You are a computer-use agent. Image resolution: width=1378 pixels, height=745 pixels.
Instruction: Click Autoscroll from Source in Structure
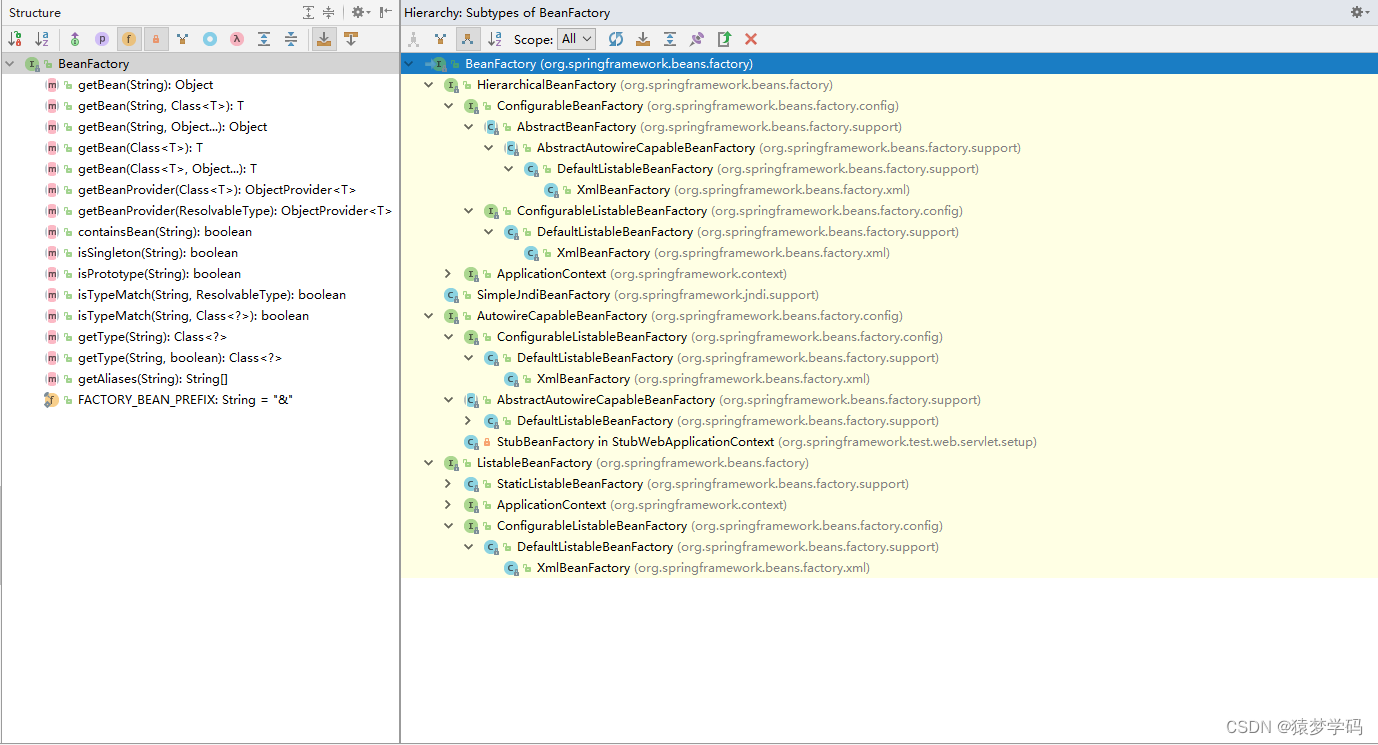tap(351, 39)
